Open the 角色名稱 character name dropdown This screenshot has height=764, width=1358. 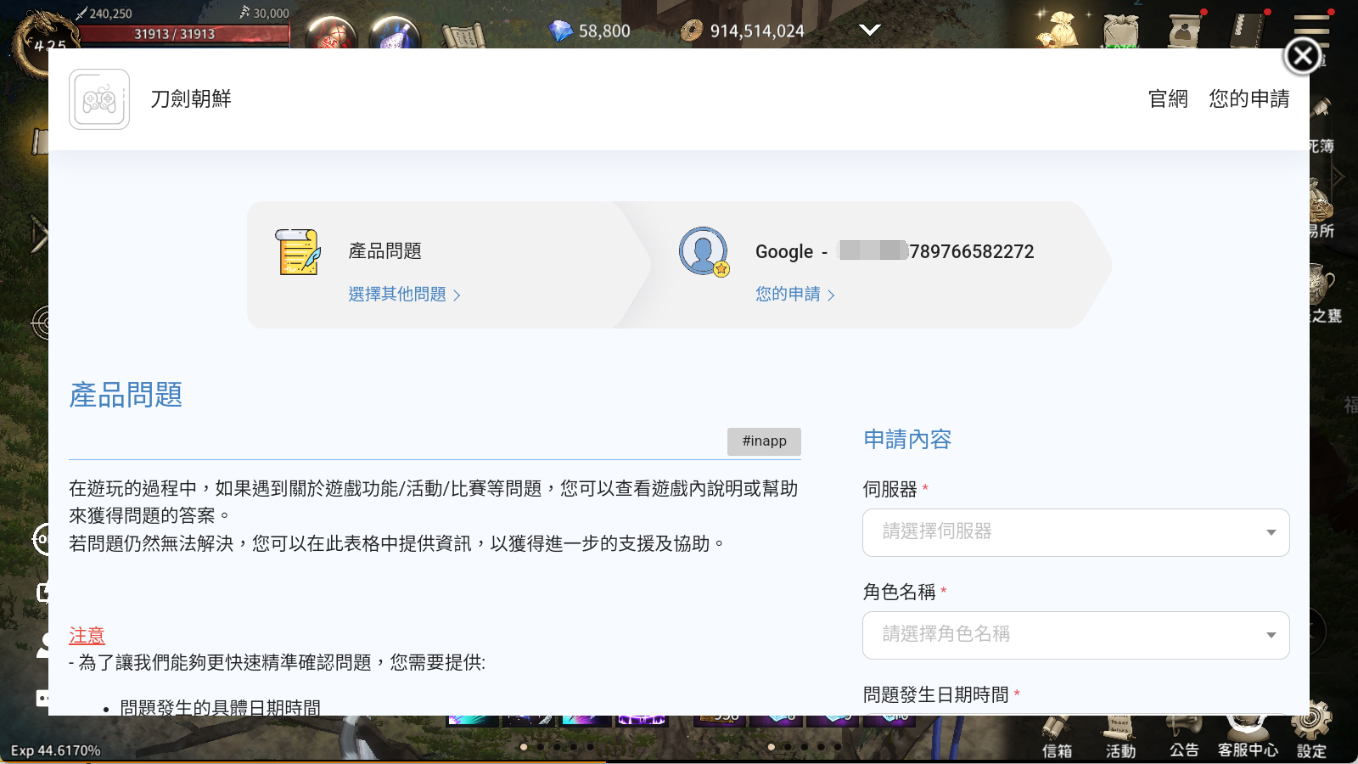tap(1075, 634)
